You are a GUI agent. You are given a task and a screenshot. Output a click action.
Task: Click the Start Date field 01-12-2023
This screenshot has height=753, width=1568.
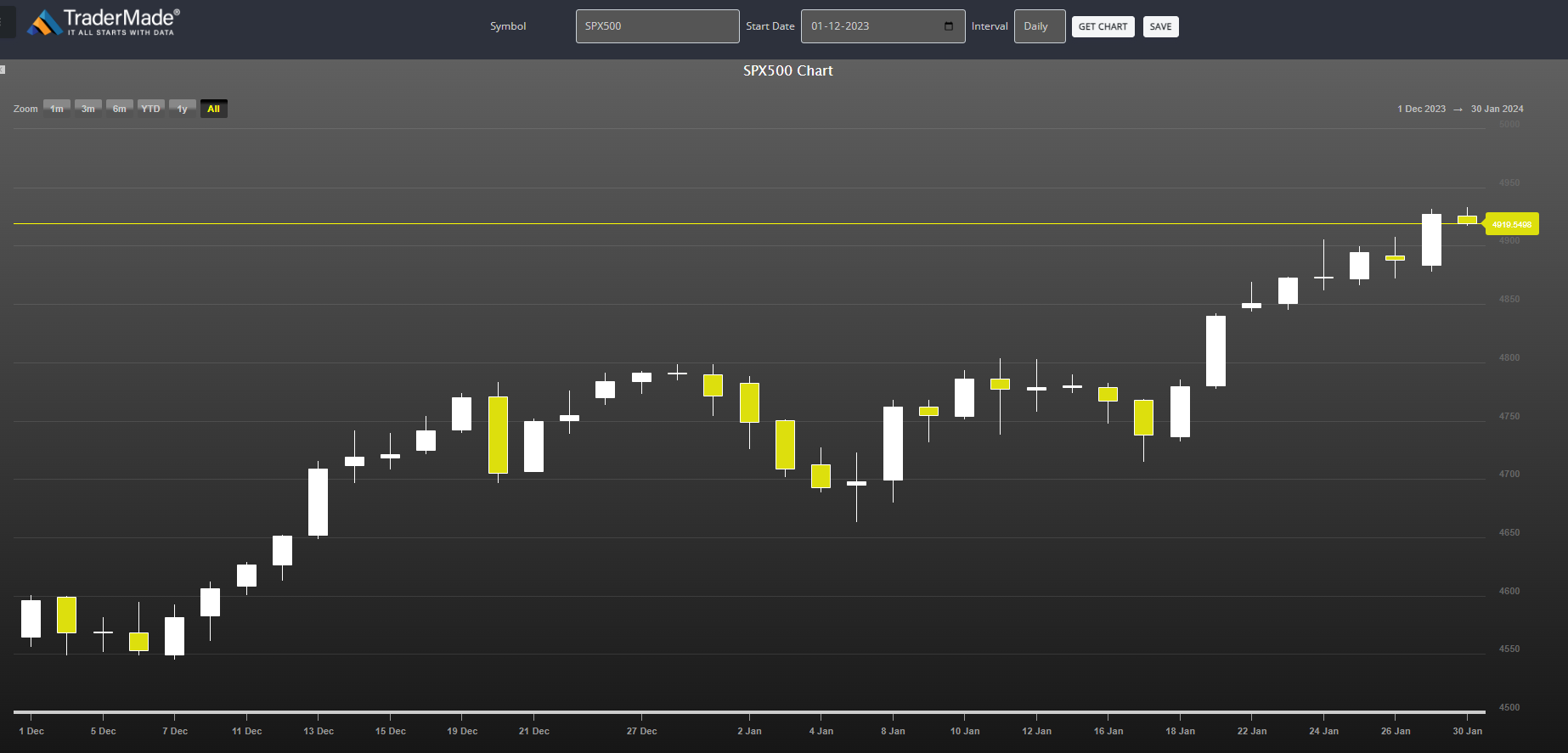(883, 26)
